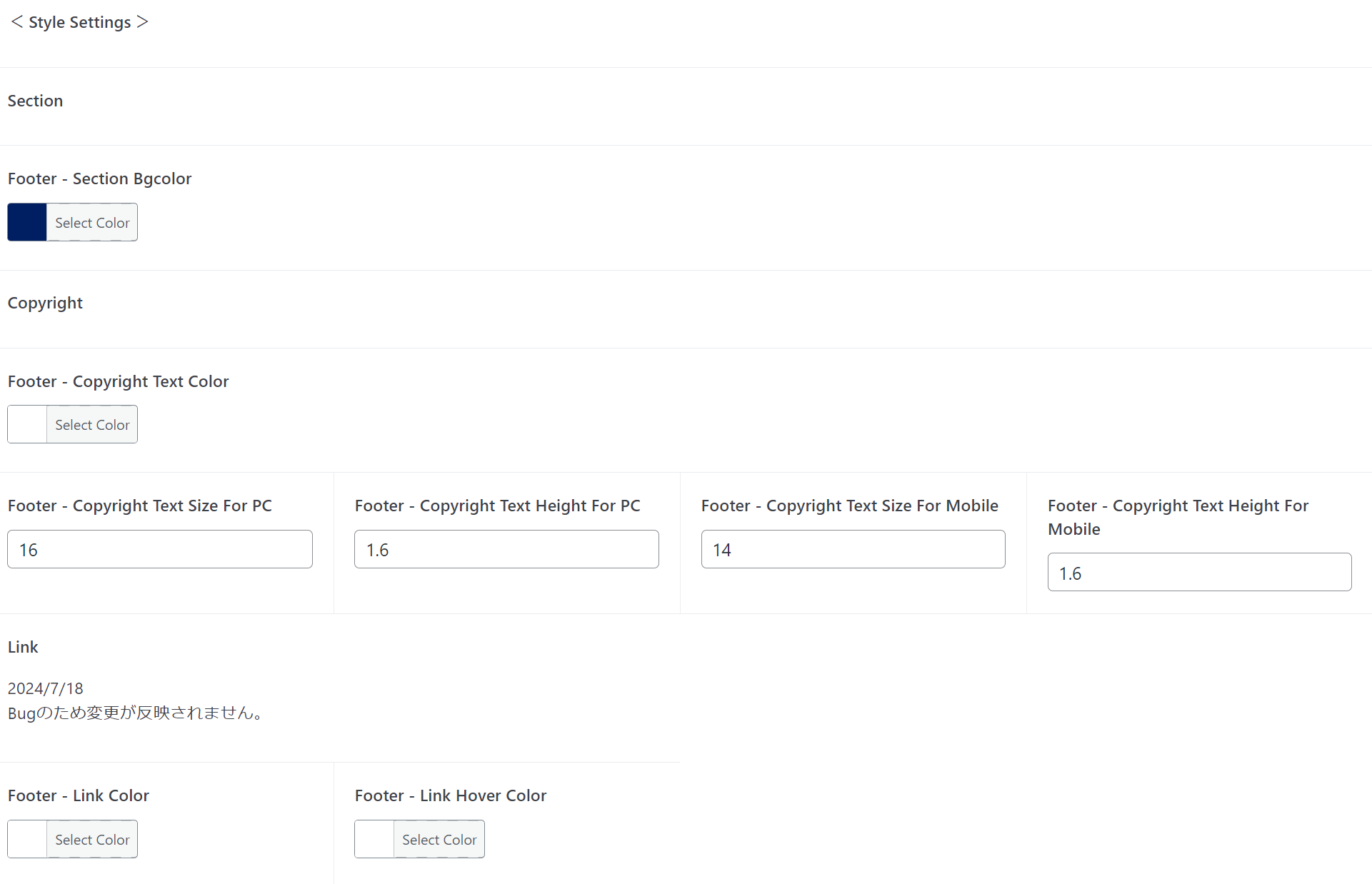Click Footer - Copyright Text Height For PC label
The height and width of the screenshot is (884, 1372).
tap(498, 506)
